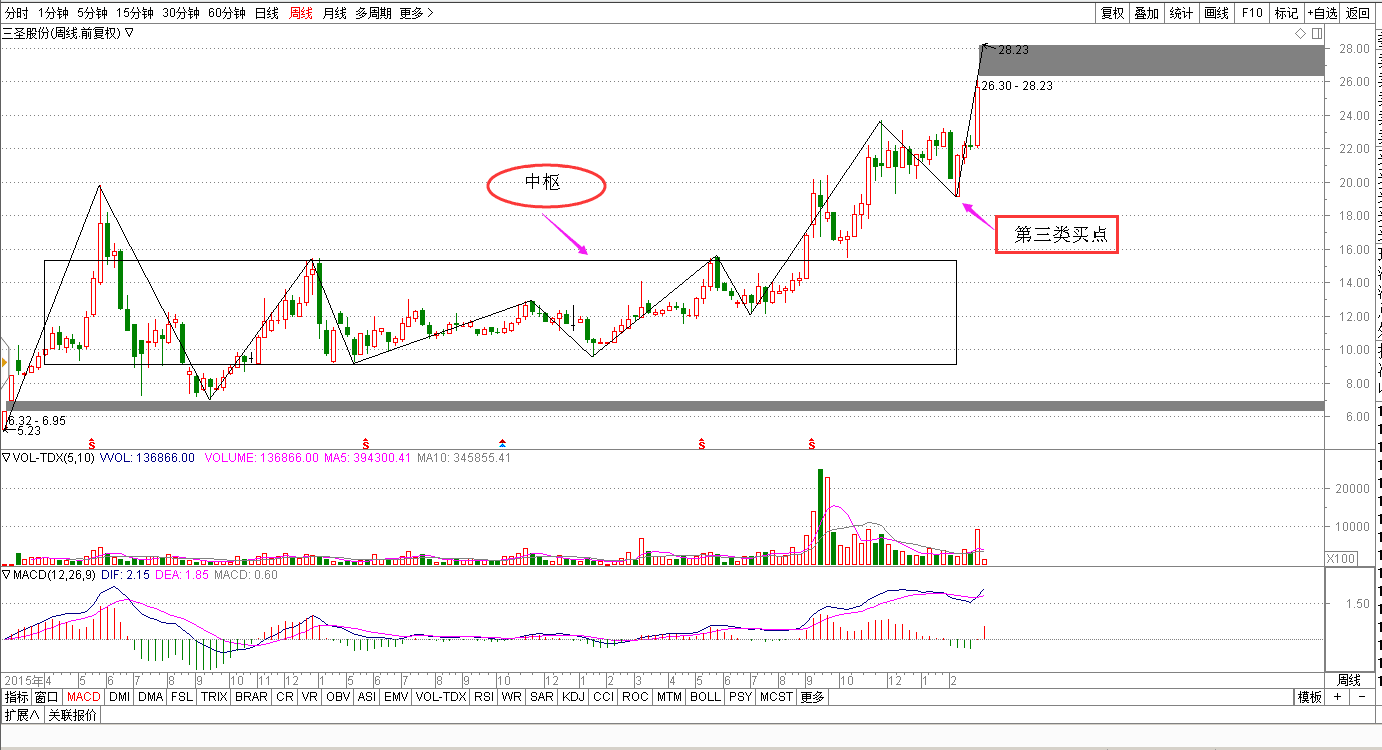Image resolution: width=1382 pixels, height=750 pixels.
Task: Select the BRAR indicator tab
Action: click(x=251, y=697)
